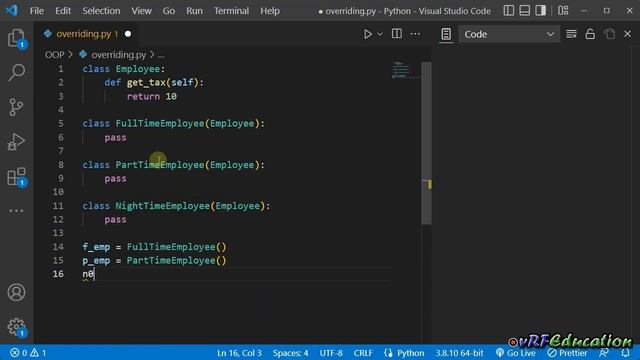Toggle output scroll lock
The height and width of the screenshot is (360, 640).
(x=590, y=34)
